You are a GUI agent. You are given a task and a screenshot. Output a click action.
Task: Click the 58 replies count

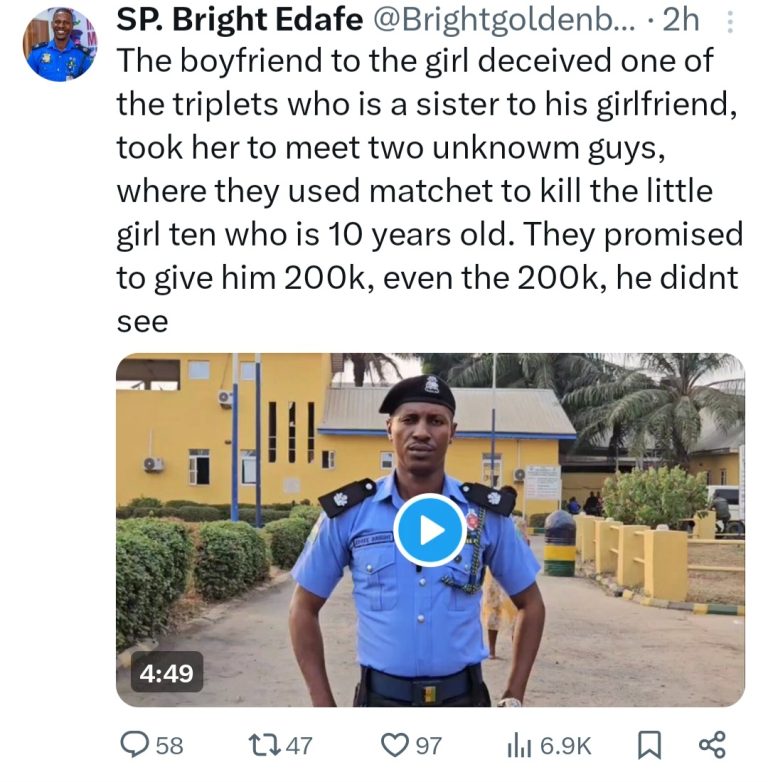[x=170, y=745]
